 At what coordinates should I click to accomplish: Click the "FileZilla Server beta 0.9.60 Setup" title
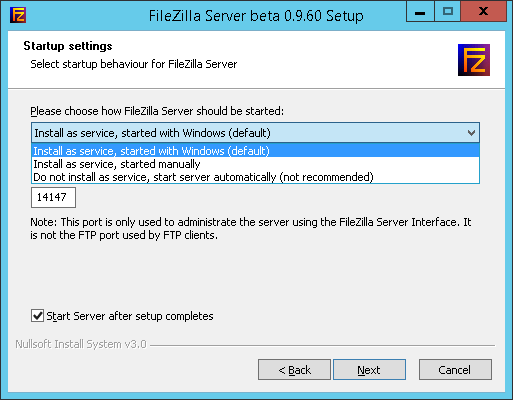point(256,16)
